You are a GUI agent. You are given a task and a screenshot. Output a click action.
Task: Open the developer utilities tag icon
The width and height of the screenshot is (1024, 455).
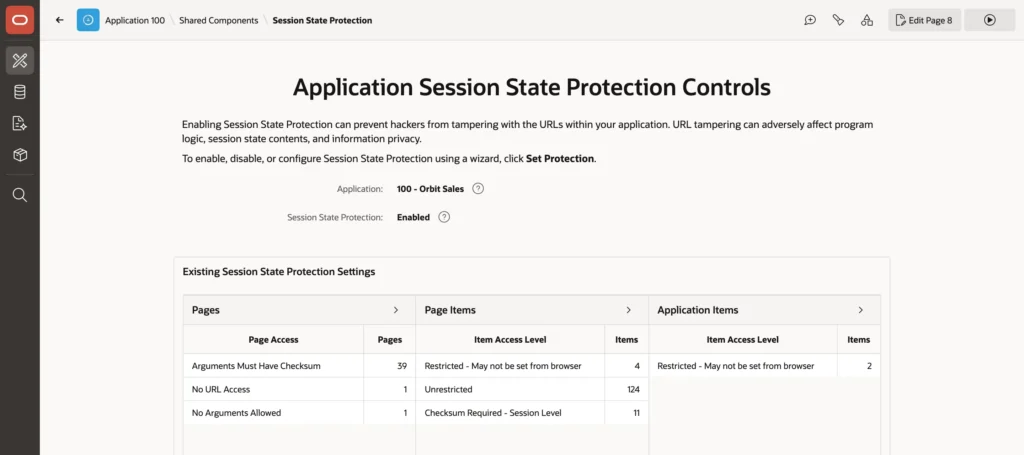[839, 20]
